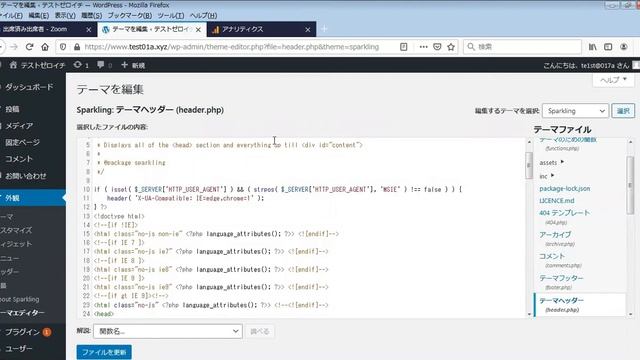Screen dimensions: 640x360
Task: Click the forward navigation arrow
Action: click(x=14, y=47)
